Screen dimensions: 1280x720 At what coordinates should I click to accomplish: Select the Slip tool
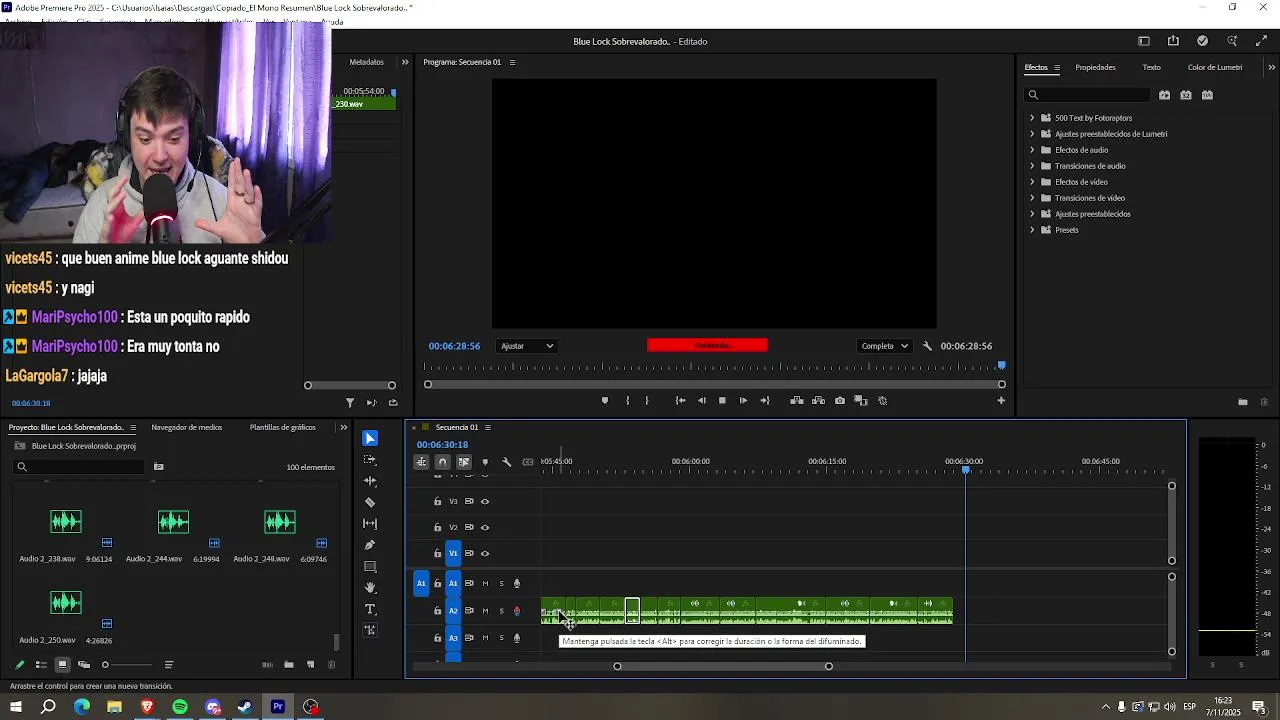click(x=370, y=523)
